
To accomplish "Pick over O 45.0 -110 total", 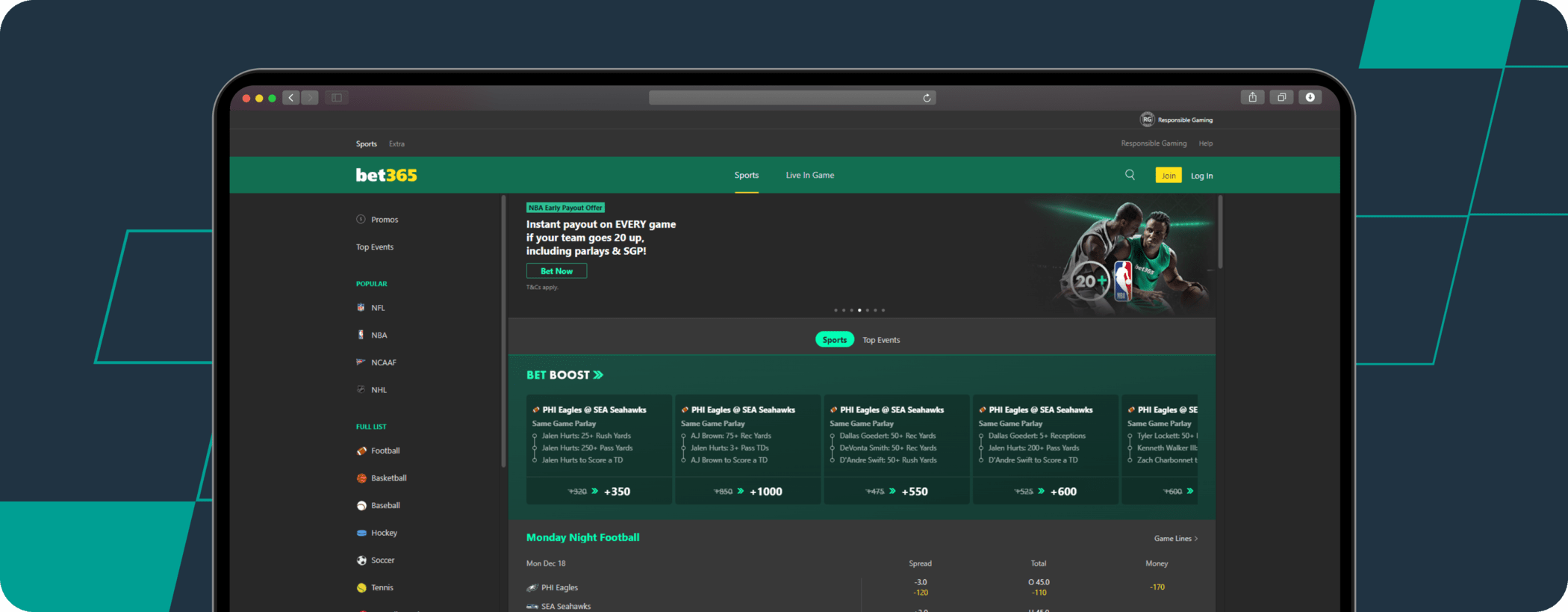I will [1039, 587].
